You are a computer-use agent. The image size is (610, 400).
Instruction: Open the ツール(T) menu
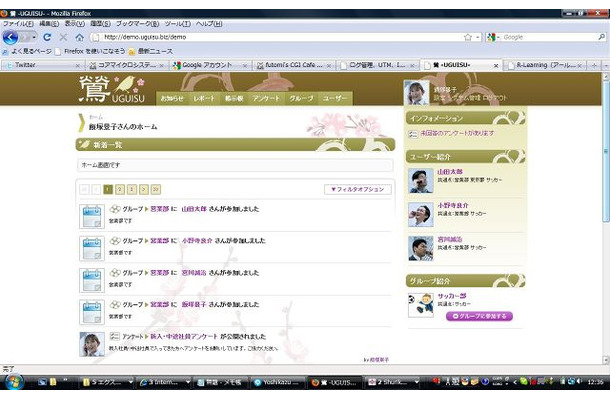(177, 23)
